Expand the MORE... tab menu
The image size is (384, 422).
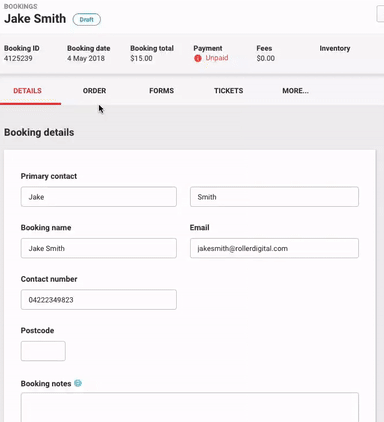tap(295, 91)
